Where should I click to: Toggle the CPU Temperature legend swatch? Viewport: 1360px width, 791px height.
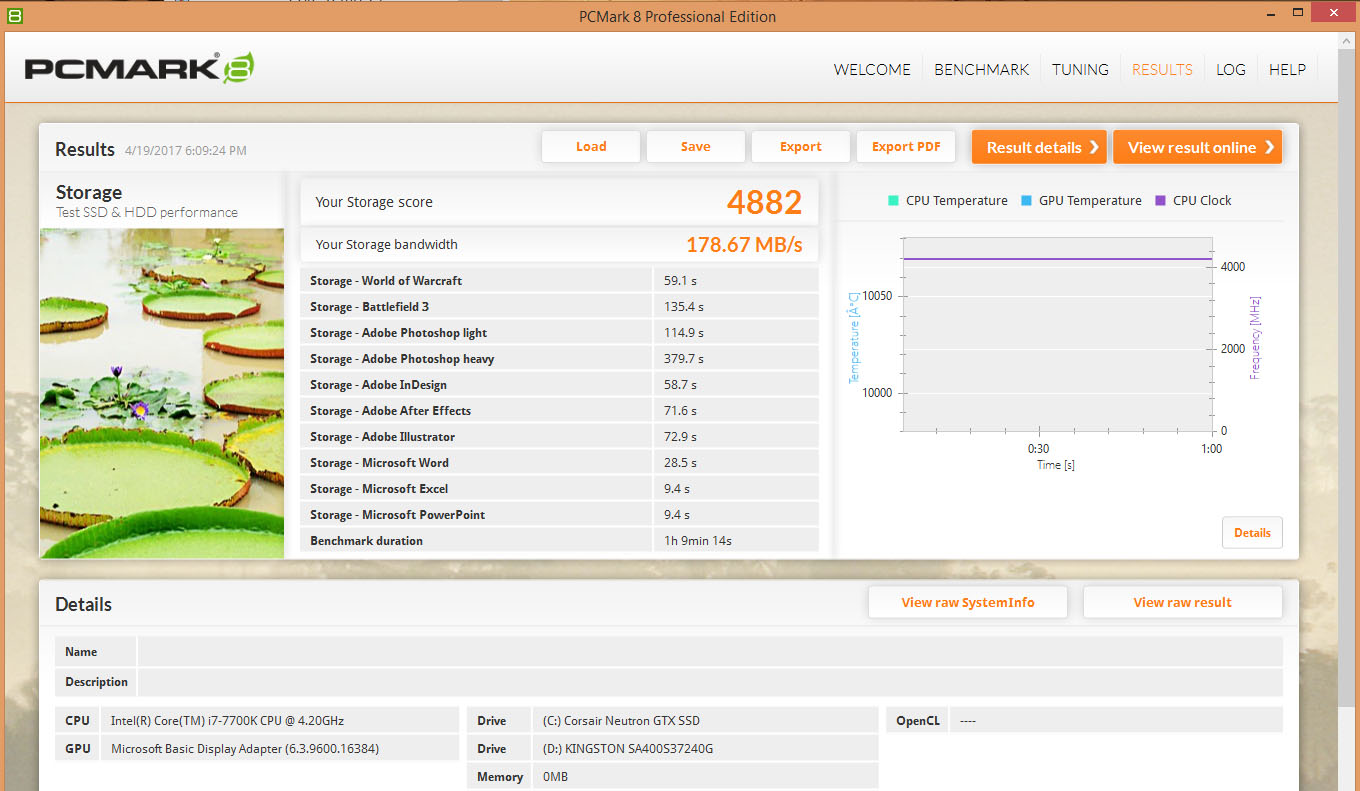point(893,200)
